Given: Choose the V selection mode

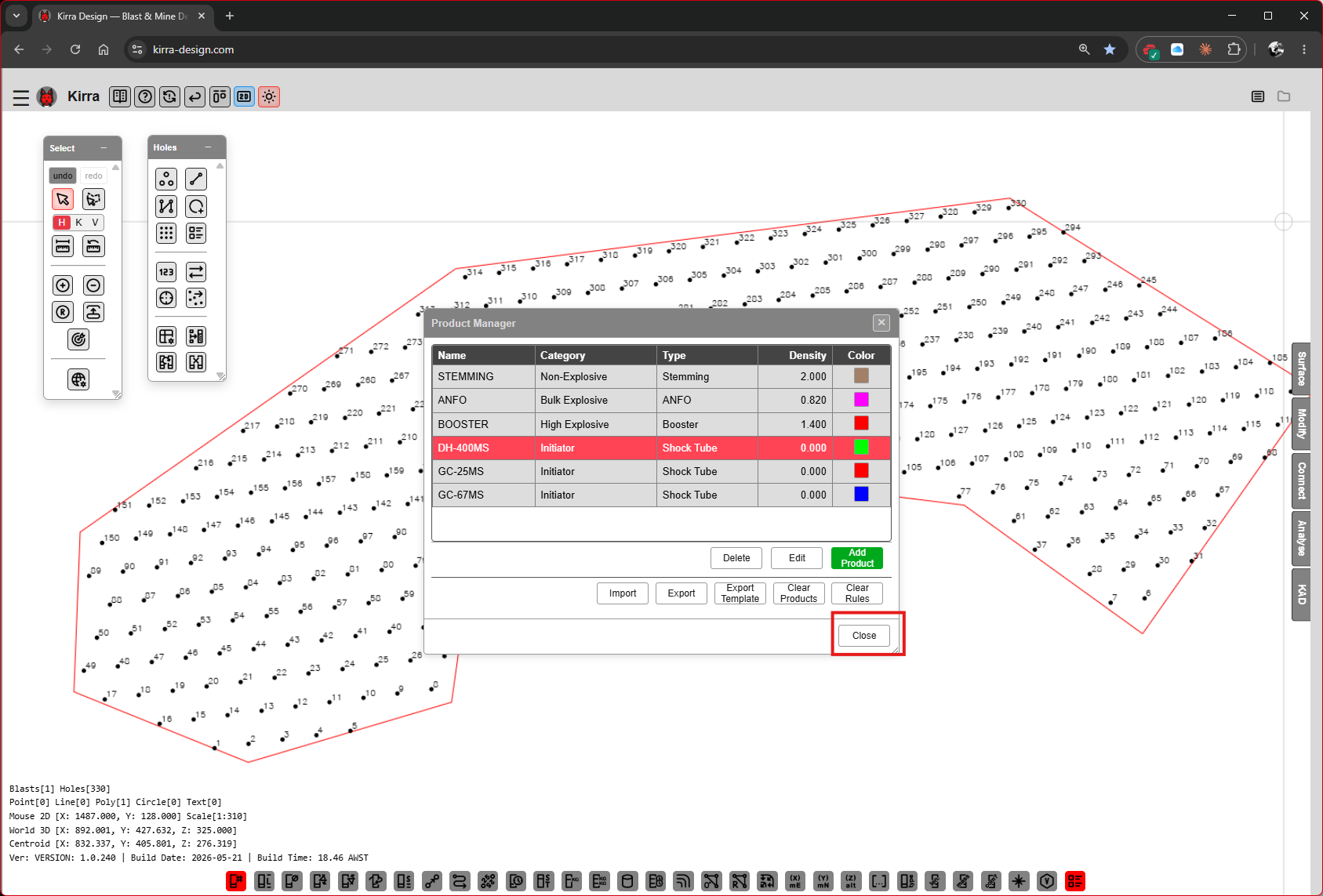Looking at the screenshot, I should coord(96,223).
